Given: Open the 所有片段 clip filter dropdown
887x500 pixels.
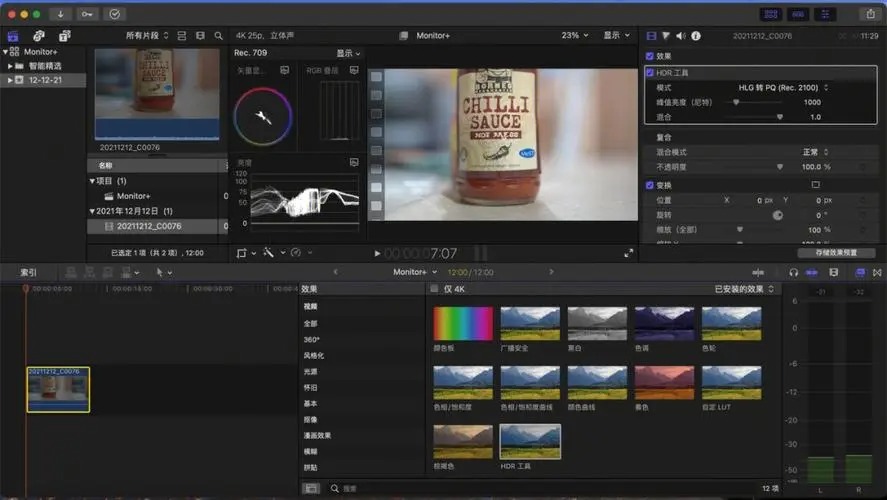Looking at the screenshot, I should (147, 36).
